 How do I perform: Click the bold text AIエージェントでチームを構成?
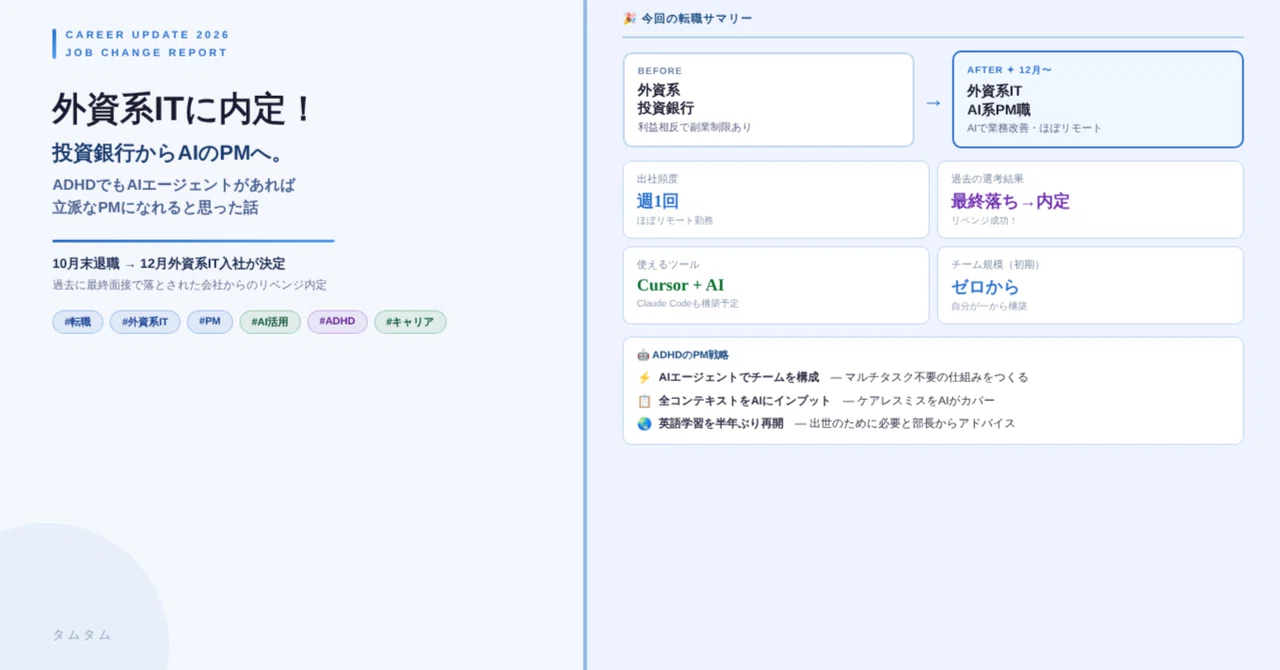(739, 377)
